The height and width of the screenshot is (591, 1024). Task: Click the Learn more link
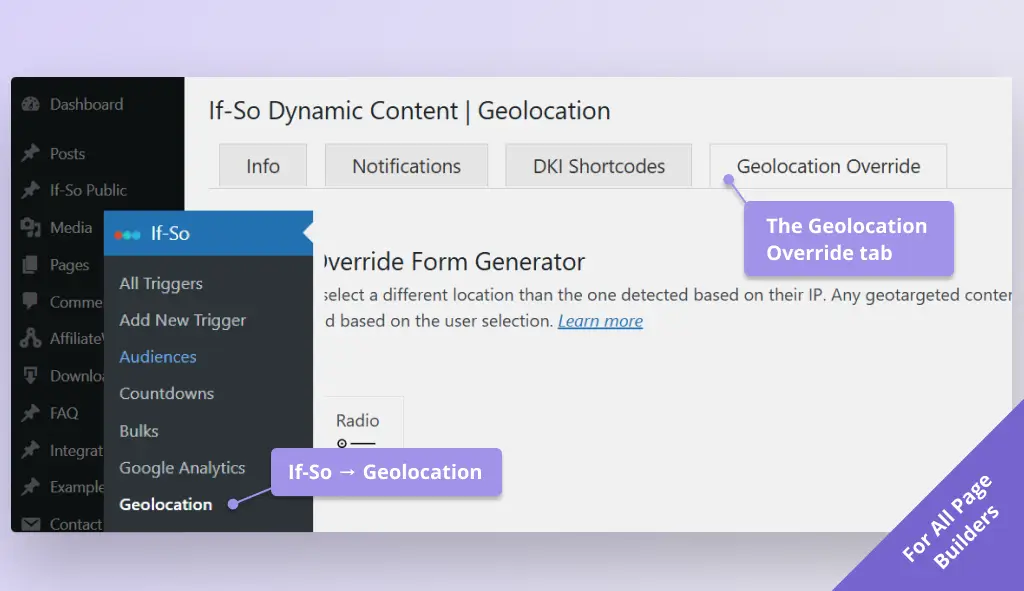[x=600, y=321]
